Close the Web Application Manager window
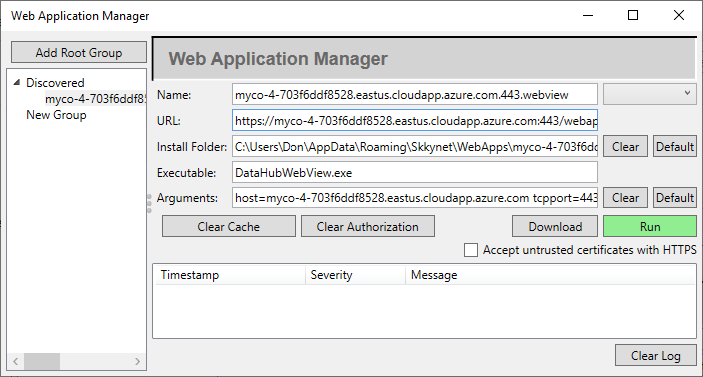 (x=679, y=15)
